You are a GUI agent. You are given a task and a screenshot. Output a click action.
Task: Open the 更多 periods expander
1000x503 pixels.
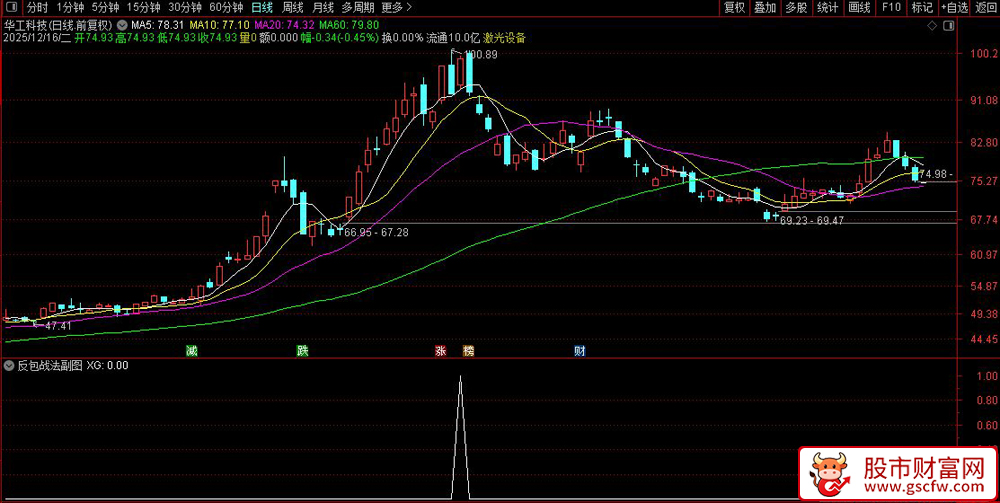pyautogui.click(x=393, y=7)
